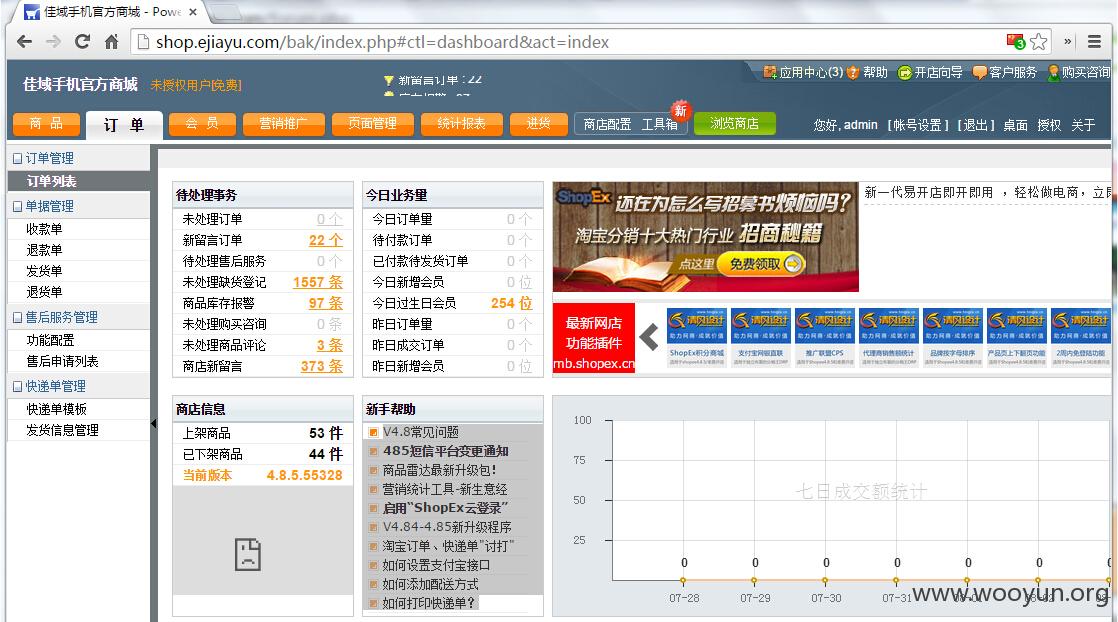This screenshot has width=1118, height=622.
Task: Open 帐号设置 account settings
Action: [918, 125]
